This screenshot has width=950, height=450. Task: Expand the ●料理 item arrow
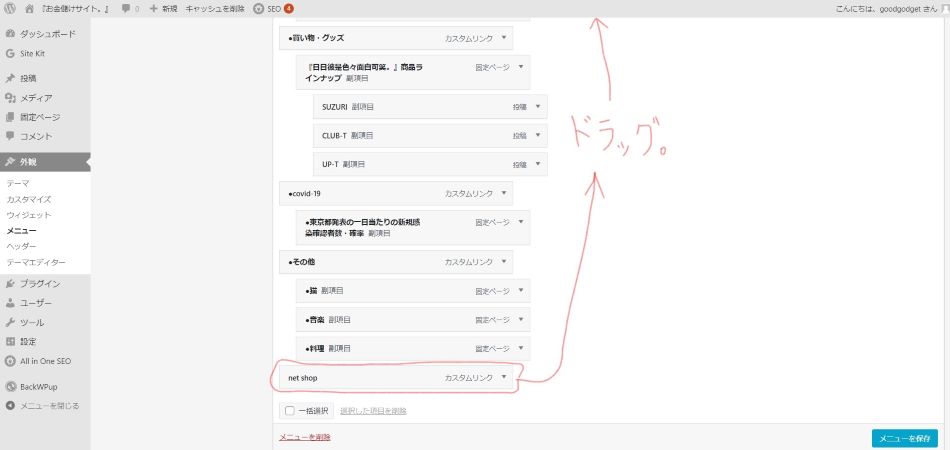coord(521,348)
